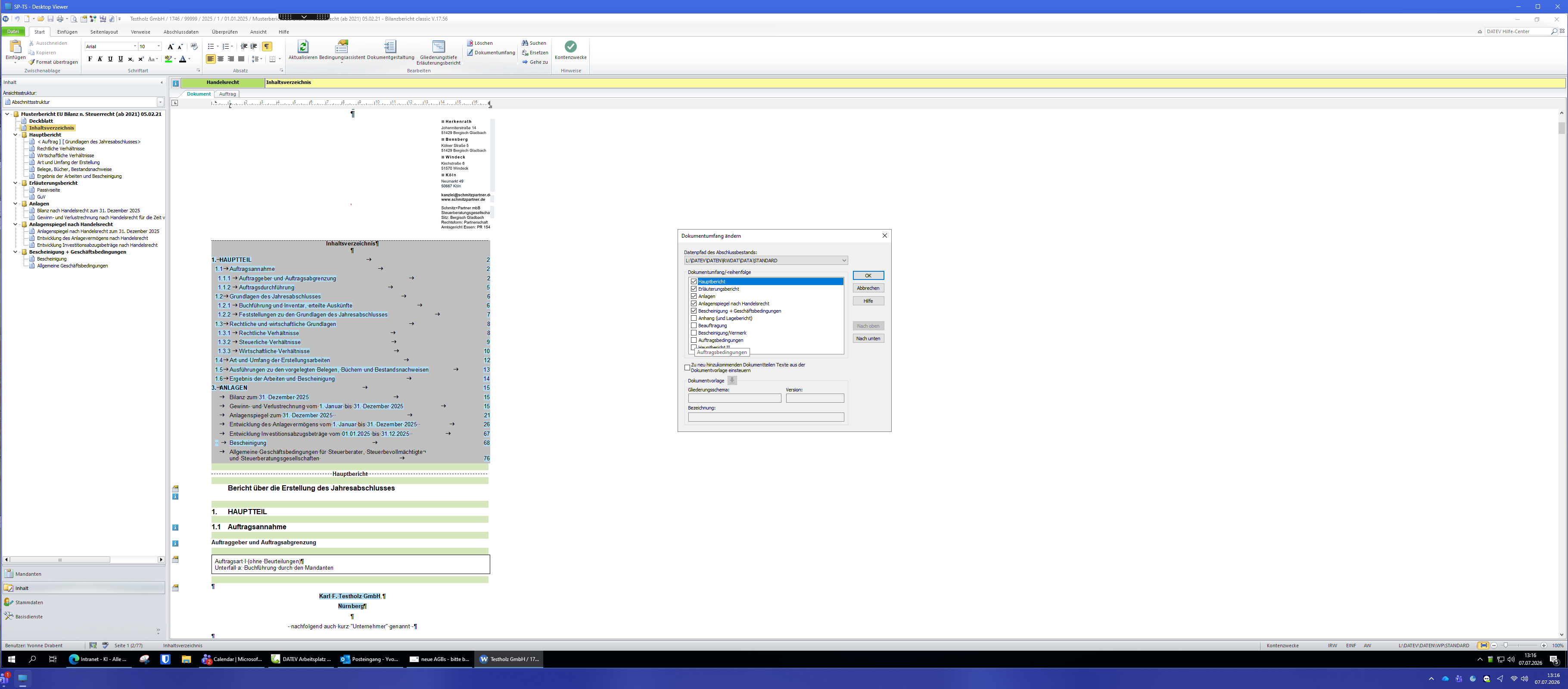Justify the paragraph text
Screen dimensions: 1568x689
tap(241, 59)
